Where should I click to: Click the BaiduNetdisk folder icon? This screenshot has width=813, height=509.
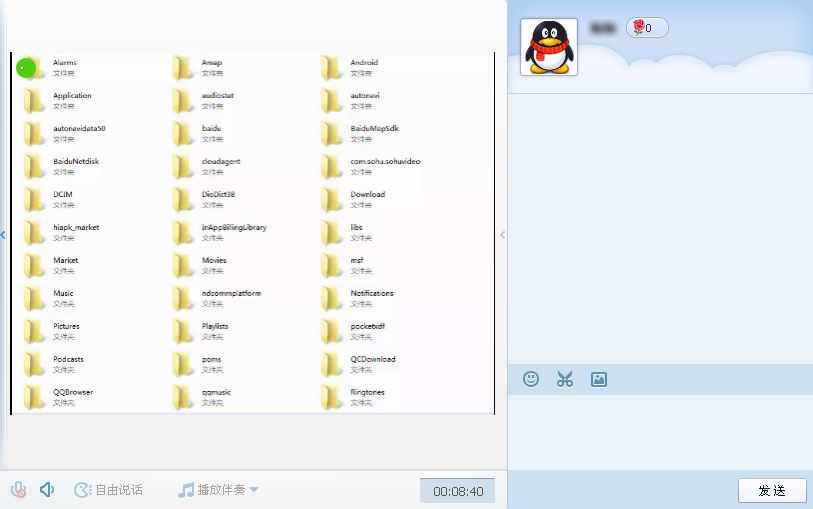coord(34,166)
